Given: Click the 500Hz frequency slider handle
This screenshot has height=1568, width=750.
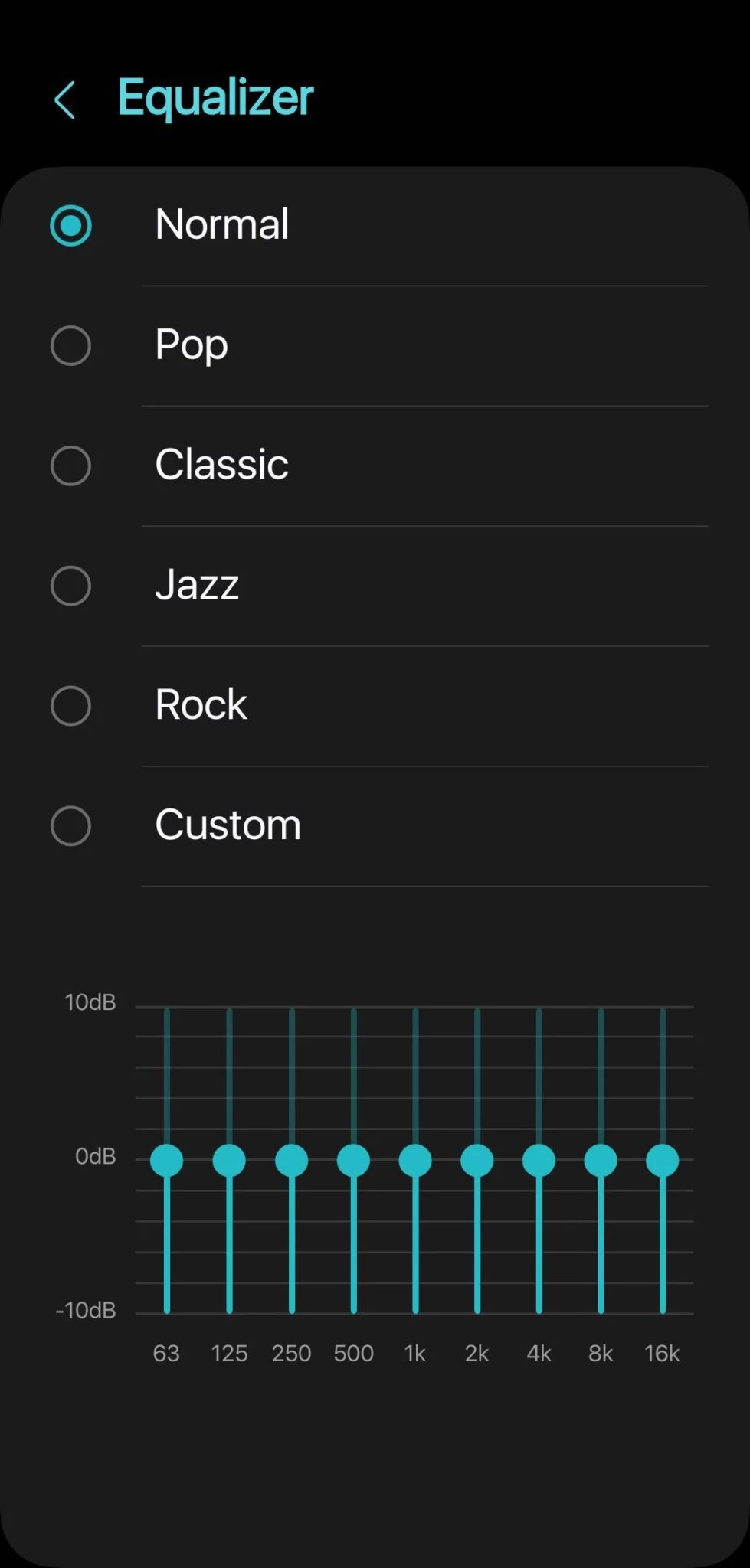Looking at the screenshot, I should pyautogui.click(x=353, y=1160).
